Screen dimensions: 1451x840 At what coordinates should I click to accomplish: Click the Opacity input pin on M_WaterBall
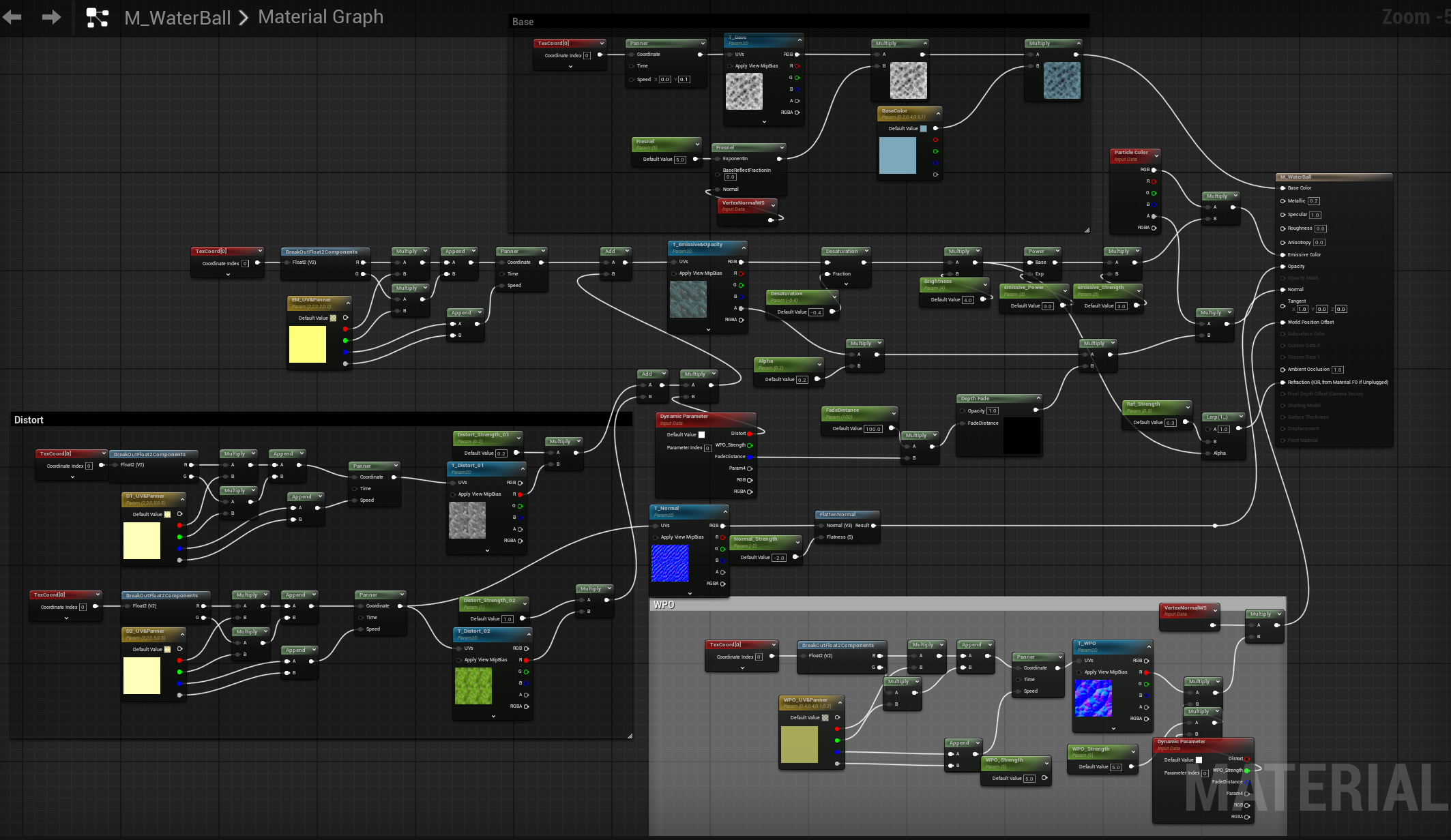[x=1283, y=267]
